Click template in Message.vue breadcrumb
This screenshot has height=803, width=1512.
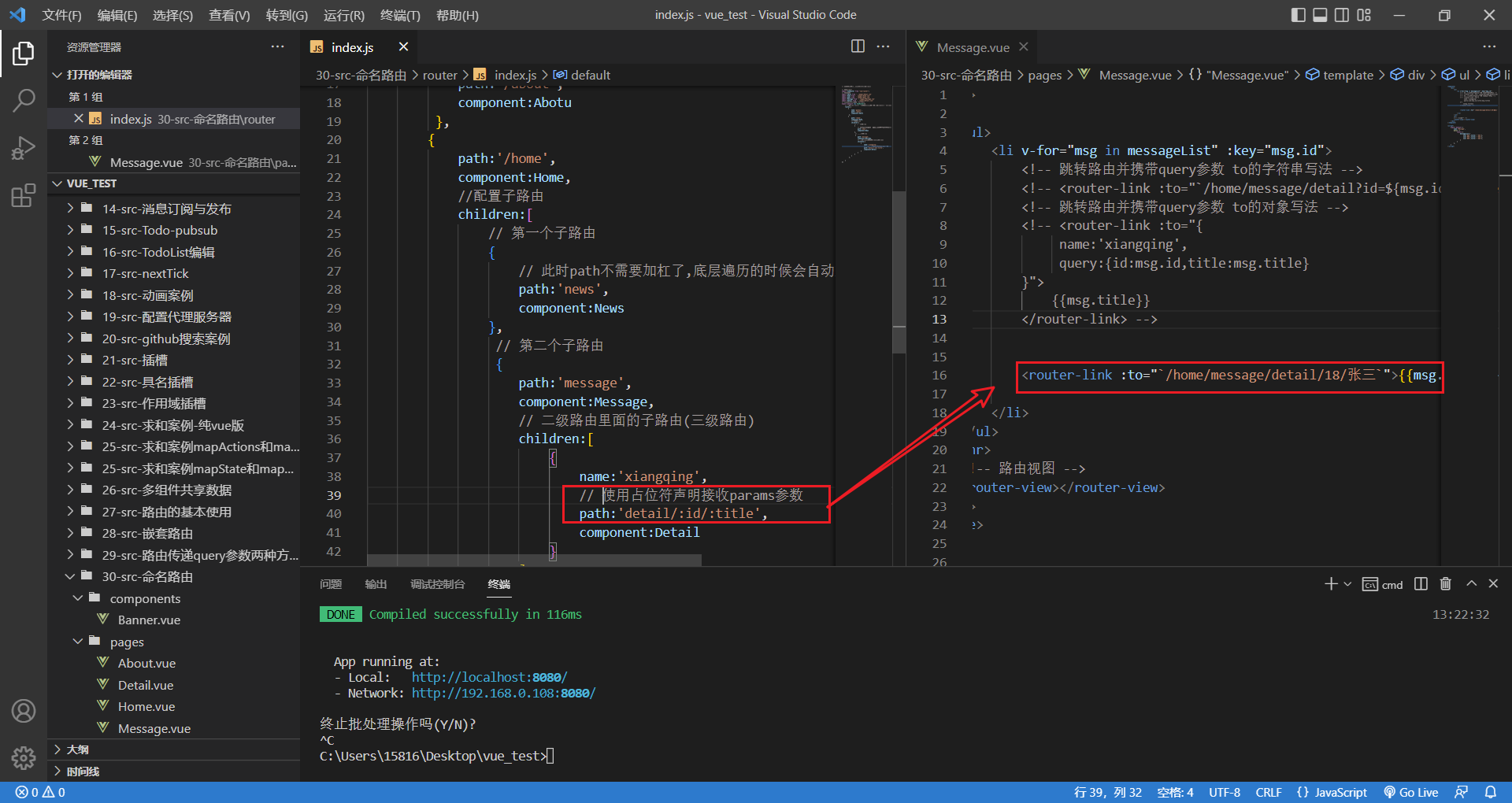click(x=1347, y=75)
